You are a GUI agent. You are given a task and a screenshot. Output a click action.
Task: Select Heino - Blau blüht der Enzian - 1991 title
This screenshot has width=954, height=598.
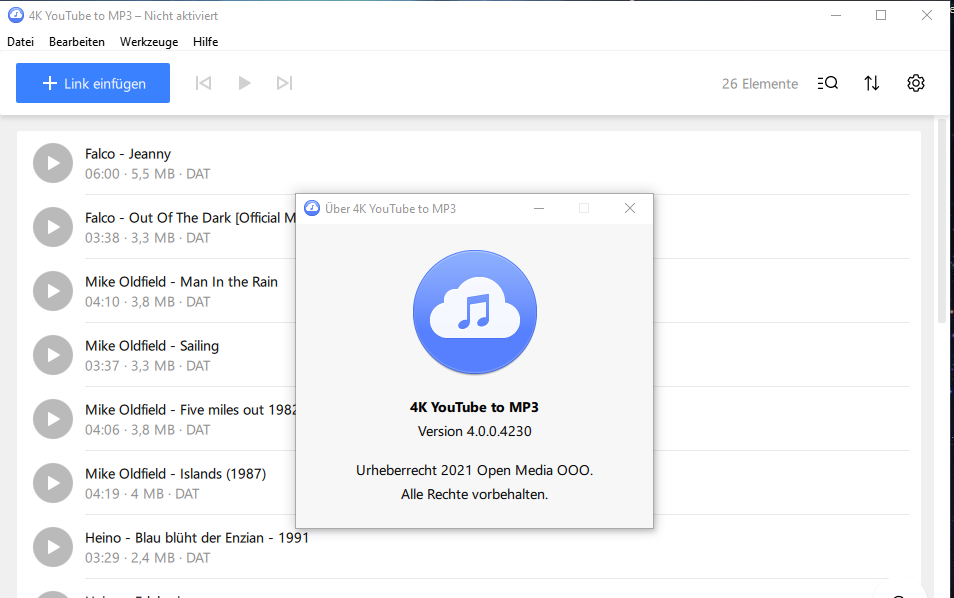tap(197, 538)
